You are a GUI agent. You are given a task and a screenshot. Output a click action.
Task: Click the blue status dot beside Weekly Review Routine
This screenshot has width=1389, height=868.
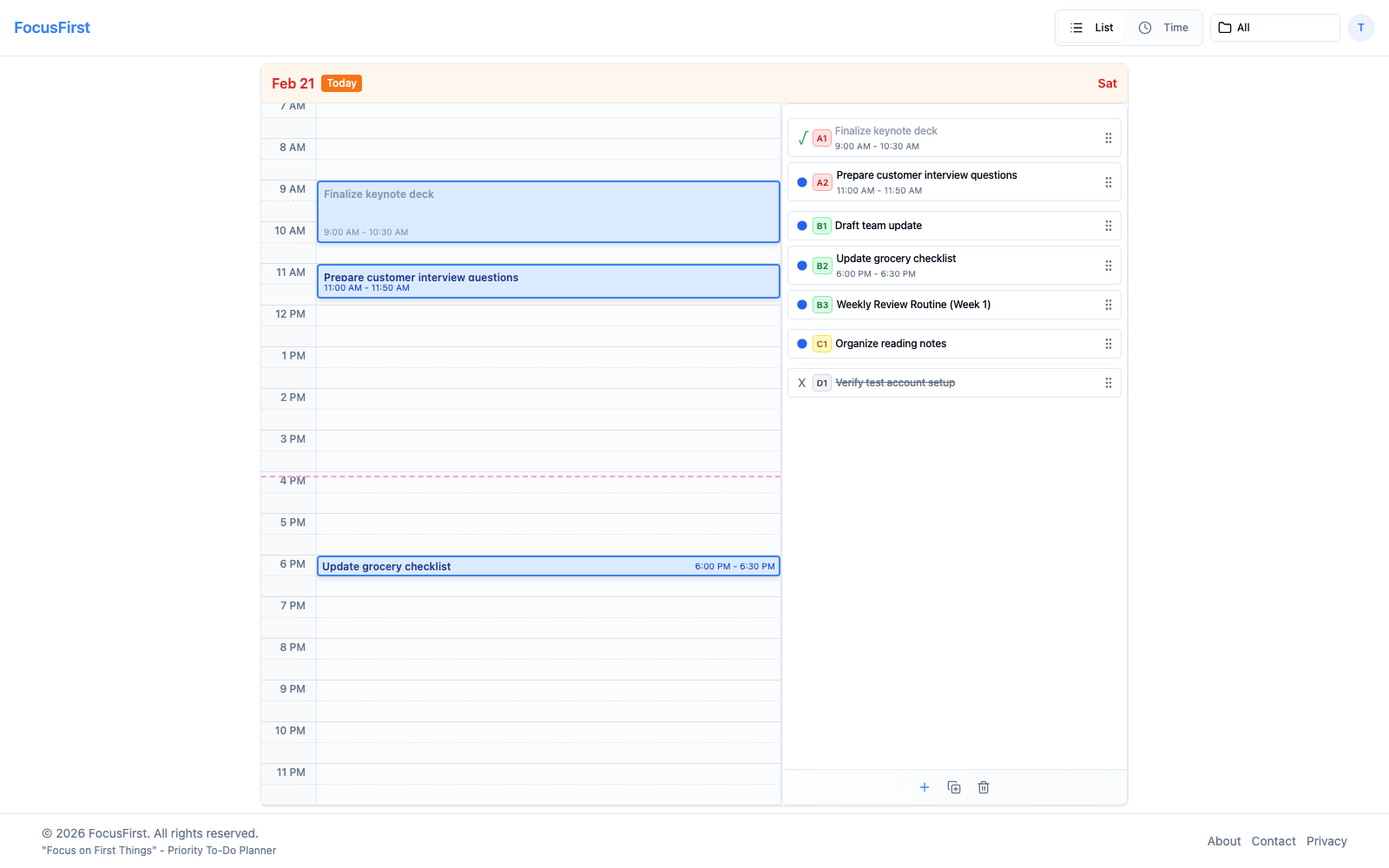[802, 305]
